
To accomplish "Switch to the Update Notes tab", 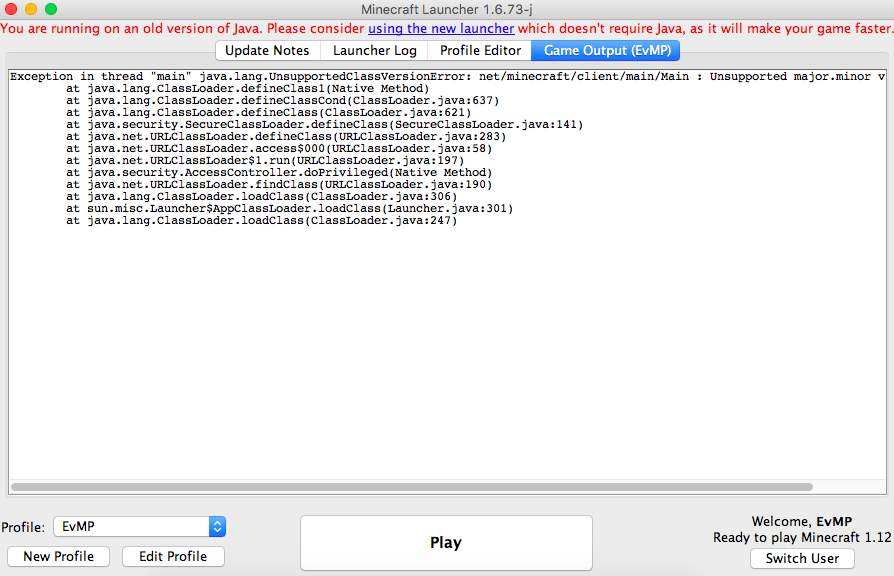I will point(267,51).
